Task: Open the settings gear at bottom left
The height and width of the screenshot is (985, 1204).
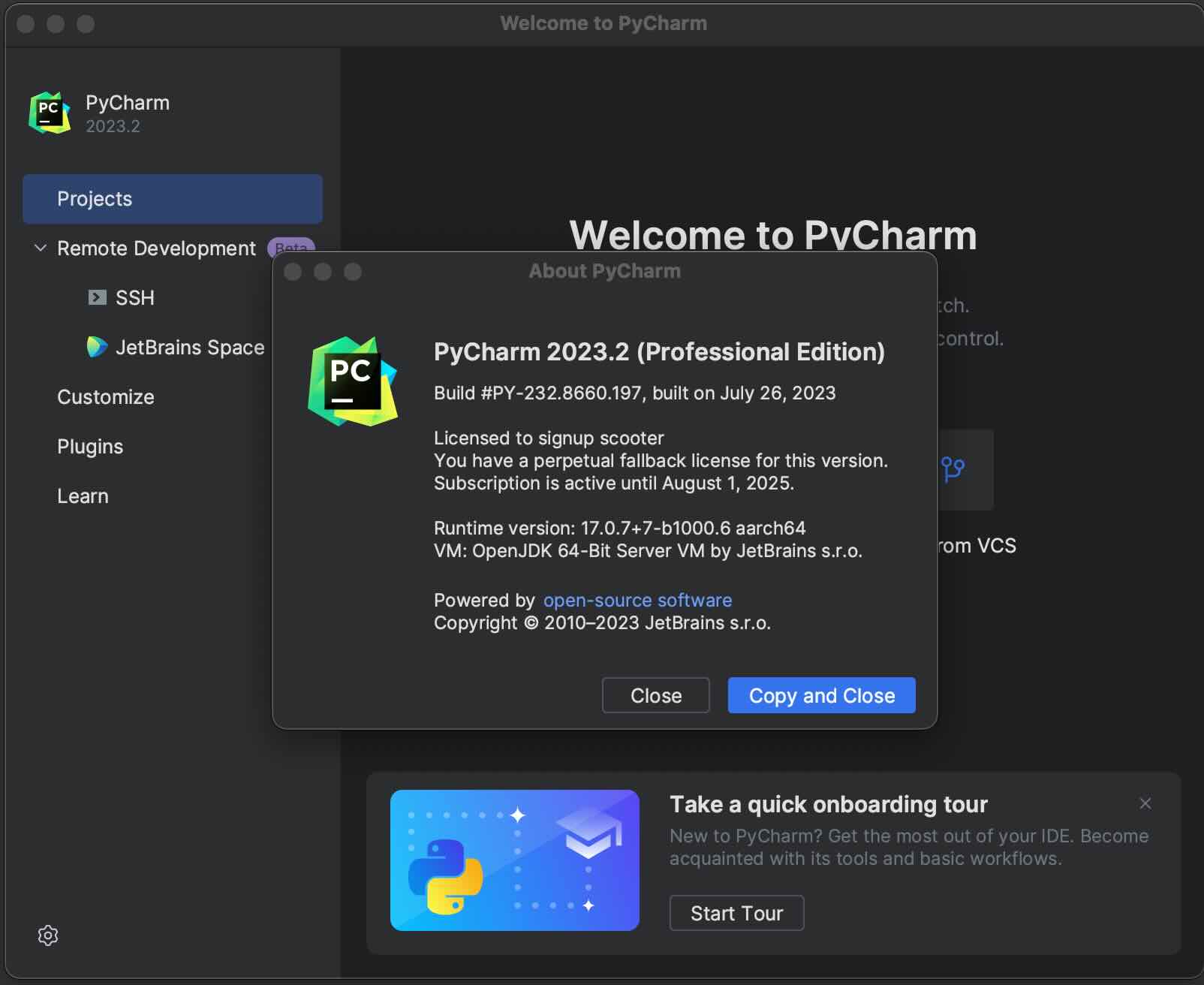Action: click(x=48, y=935)
